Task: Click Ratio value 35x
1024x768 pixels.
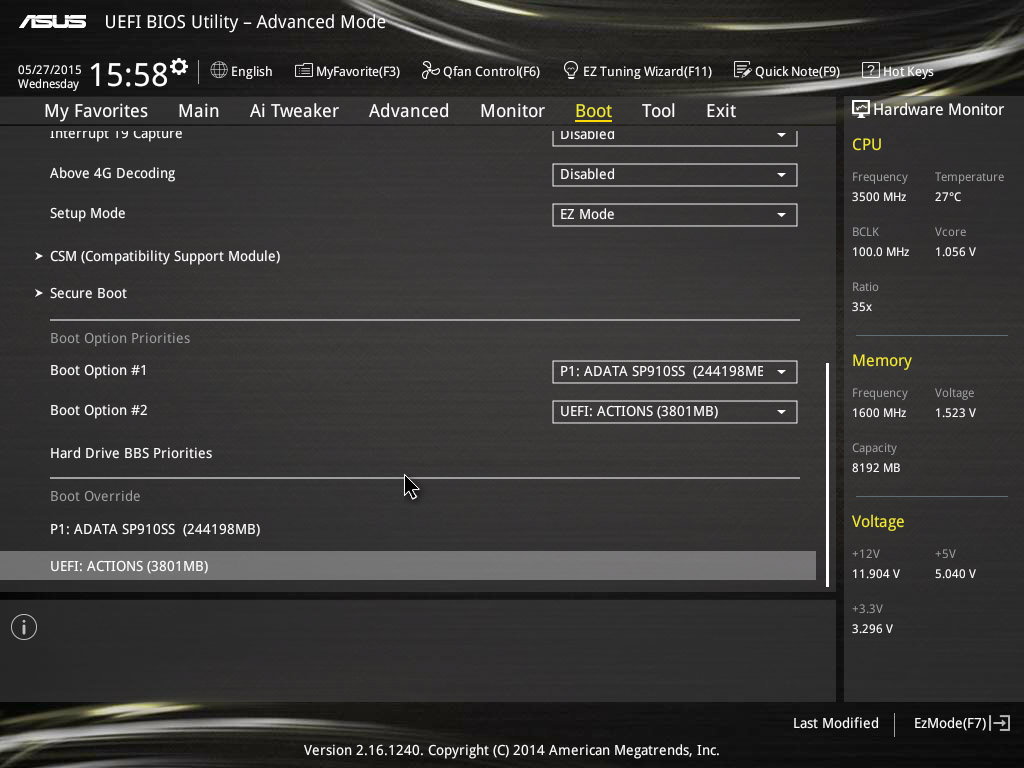Action: point(861,306)
